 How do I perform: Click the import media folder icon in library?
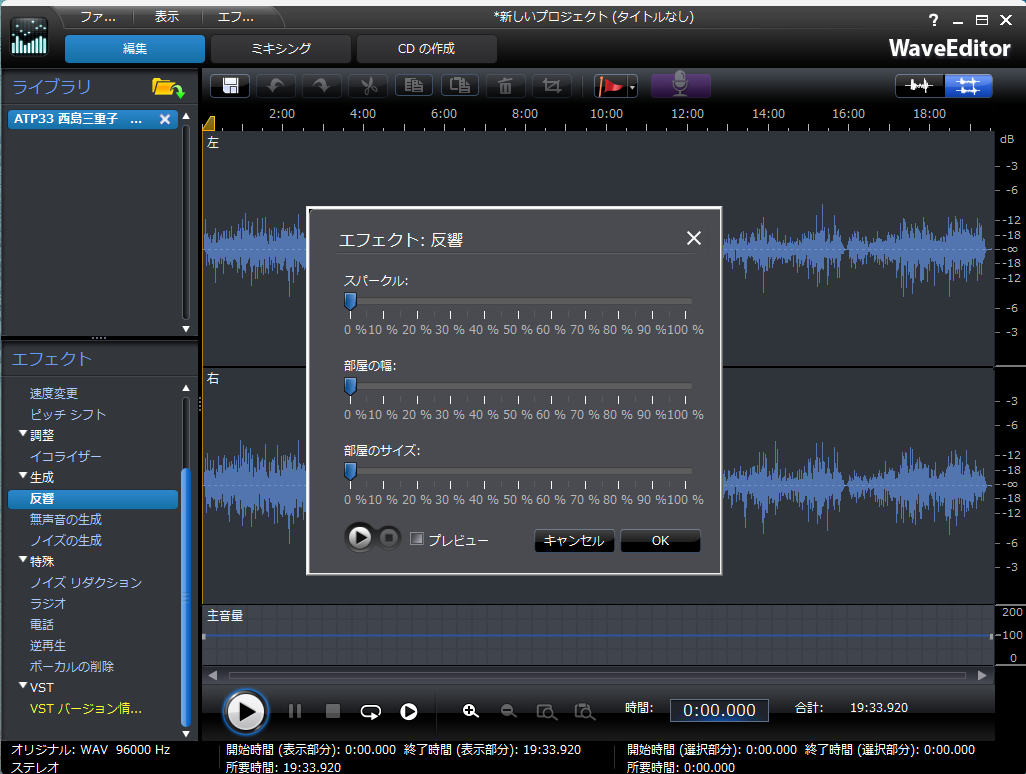tap(167, 88)
